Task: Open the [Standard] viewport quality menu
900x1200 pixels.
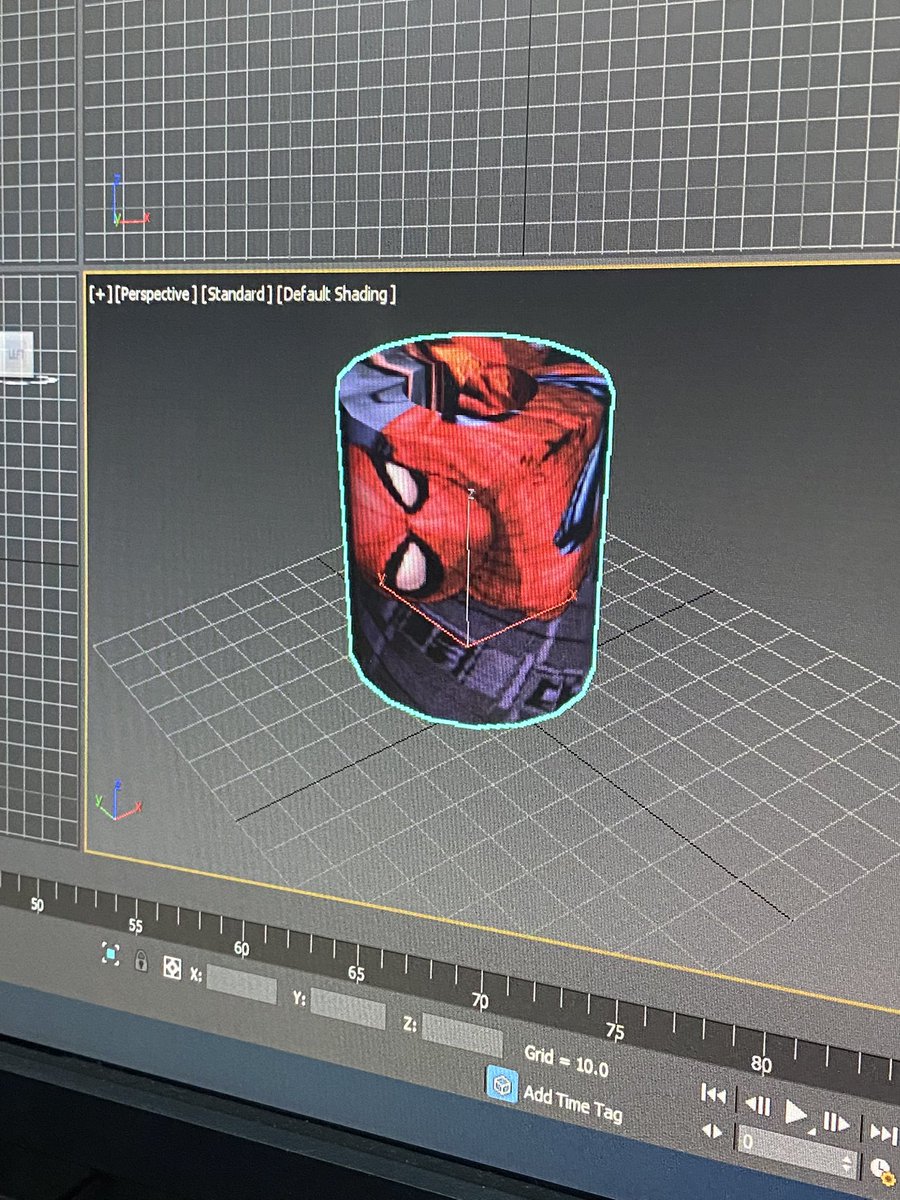Action: tap(236, 294)
